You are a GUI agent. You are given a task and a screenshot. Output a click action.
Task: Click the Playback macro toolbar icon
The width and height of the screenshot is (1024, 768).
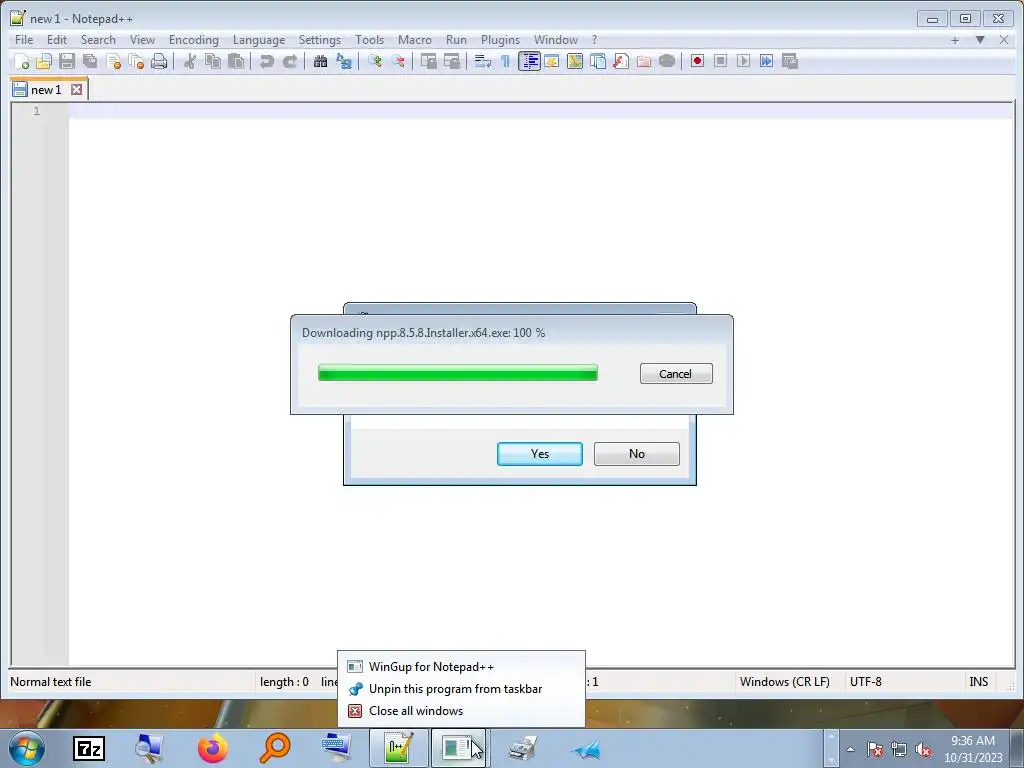(743, 61)
